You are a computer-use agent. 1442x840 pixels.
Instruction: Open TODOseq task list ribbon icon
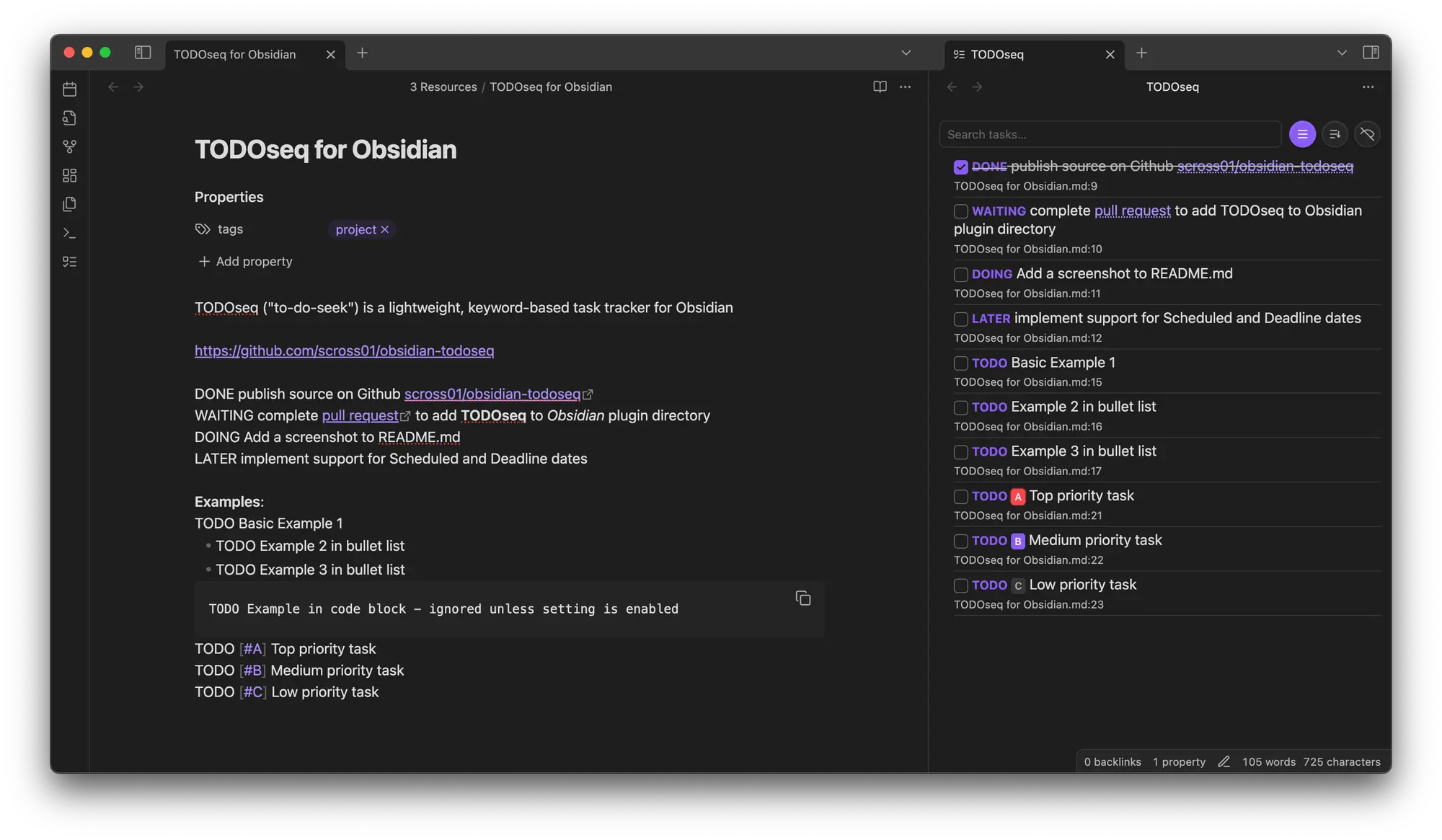[70, 262]
